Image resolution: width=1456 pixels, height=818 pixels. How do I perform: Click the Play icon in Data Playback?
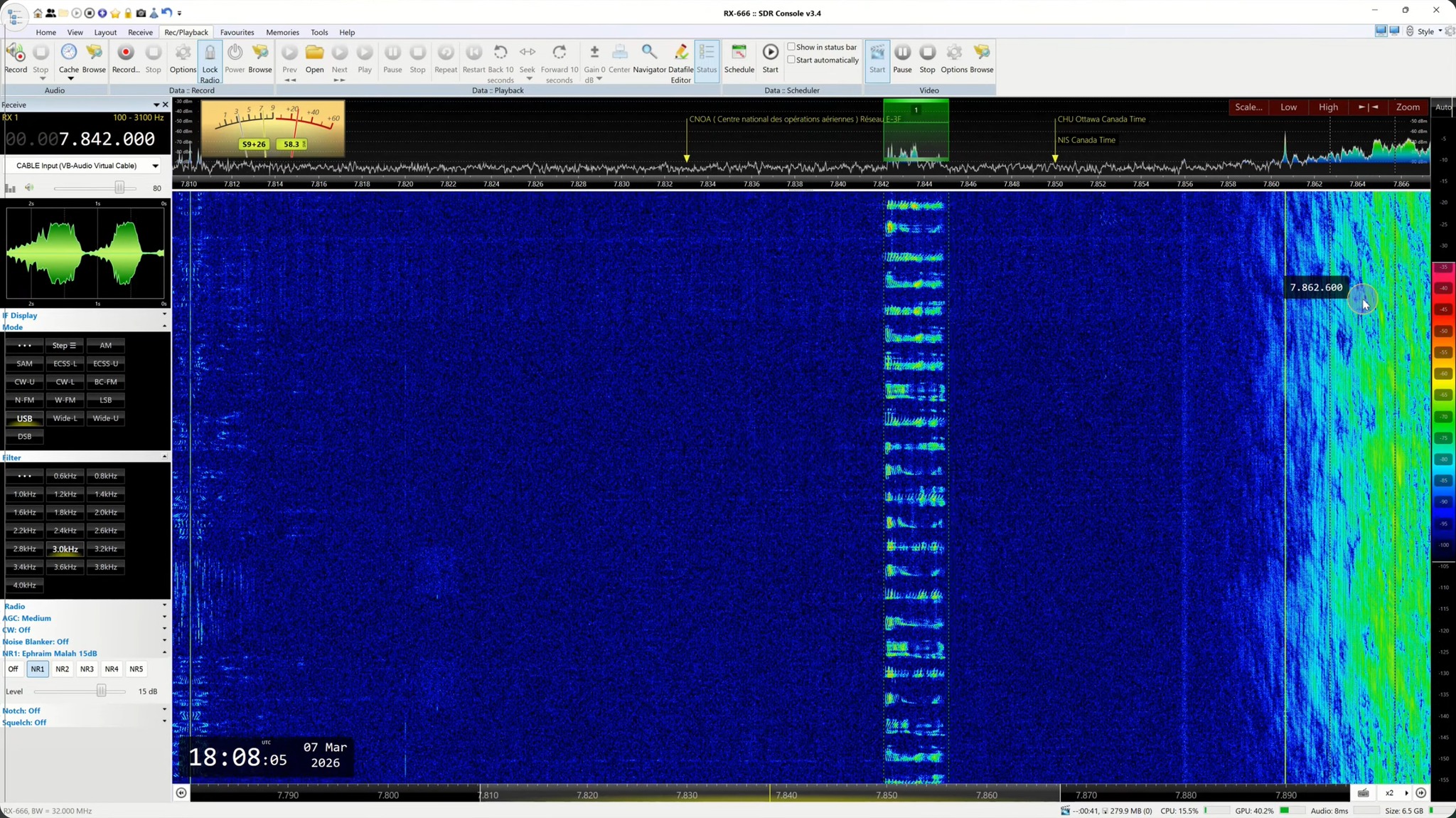[x=365, y=53]
